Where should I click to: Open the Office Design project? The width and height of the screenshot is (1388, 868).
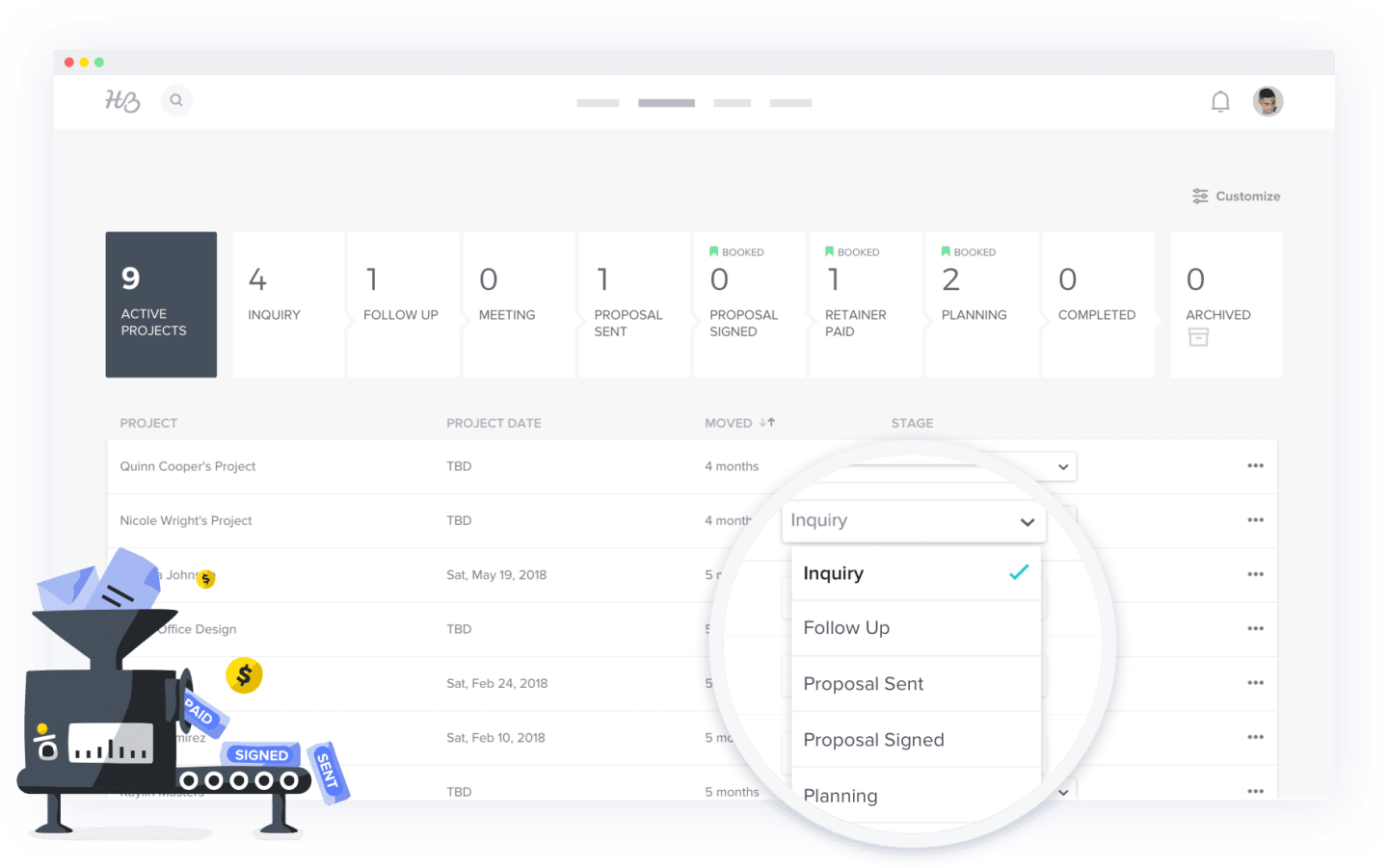(x=197, y=629)
